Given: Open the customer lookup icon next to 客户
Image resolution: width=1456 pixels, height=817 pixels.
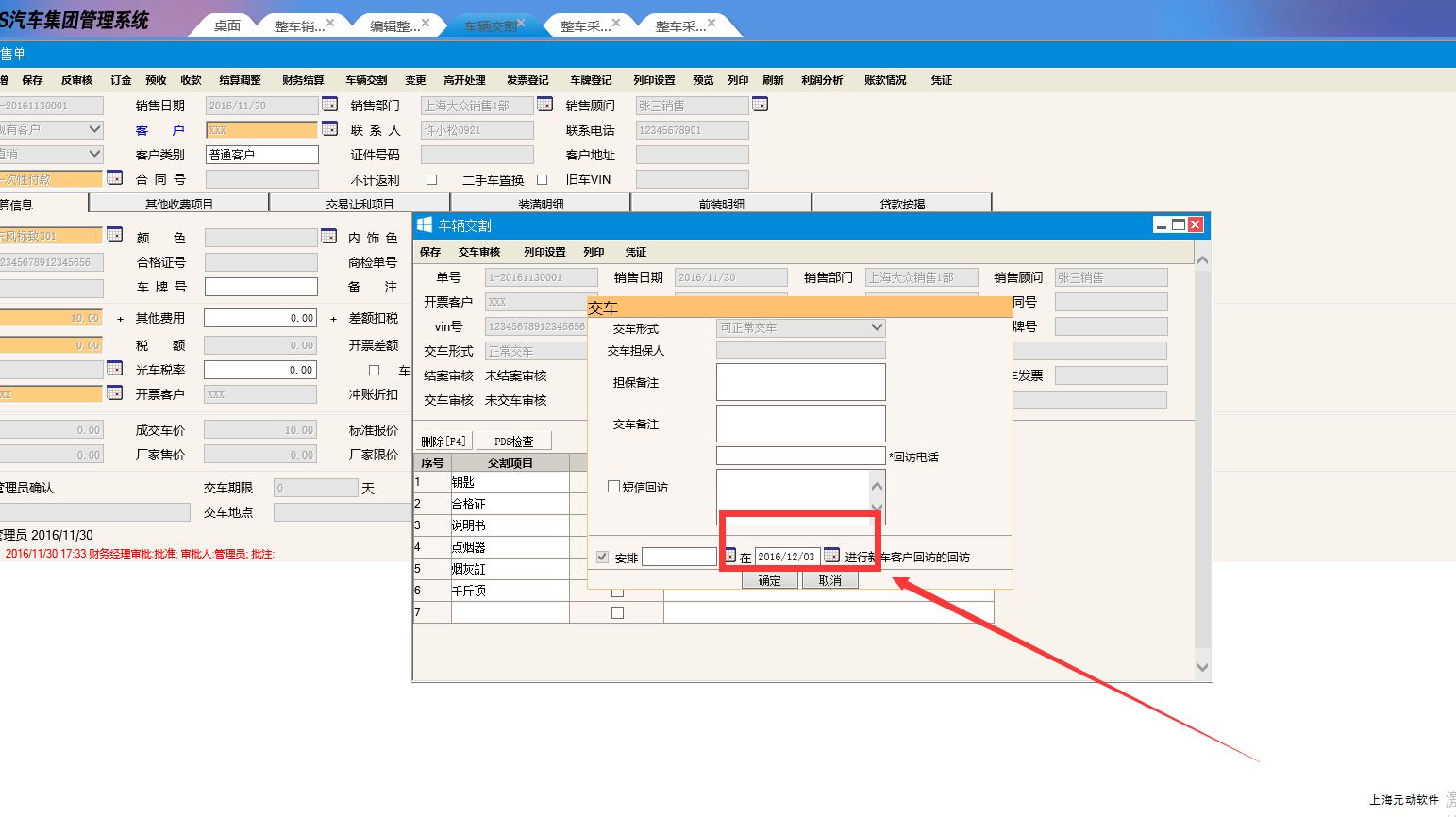Looking at the screenshot, I should click(329, 128).
